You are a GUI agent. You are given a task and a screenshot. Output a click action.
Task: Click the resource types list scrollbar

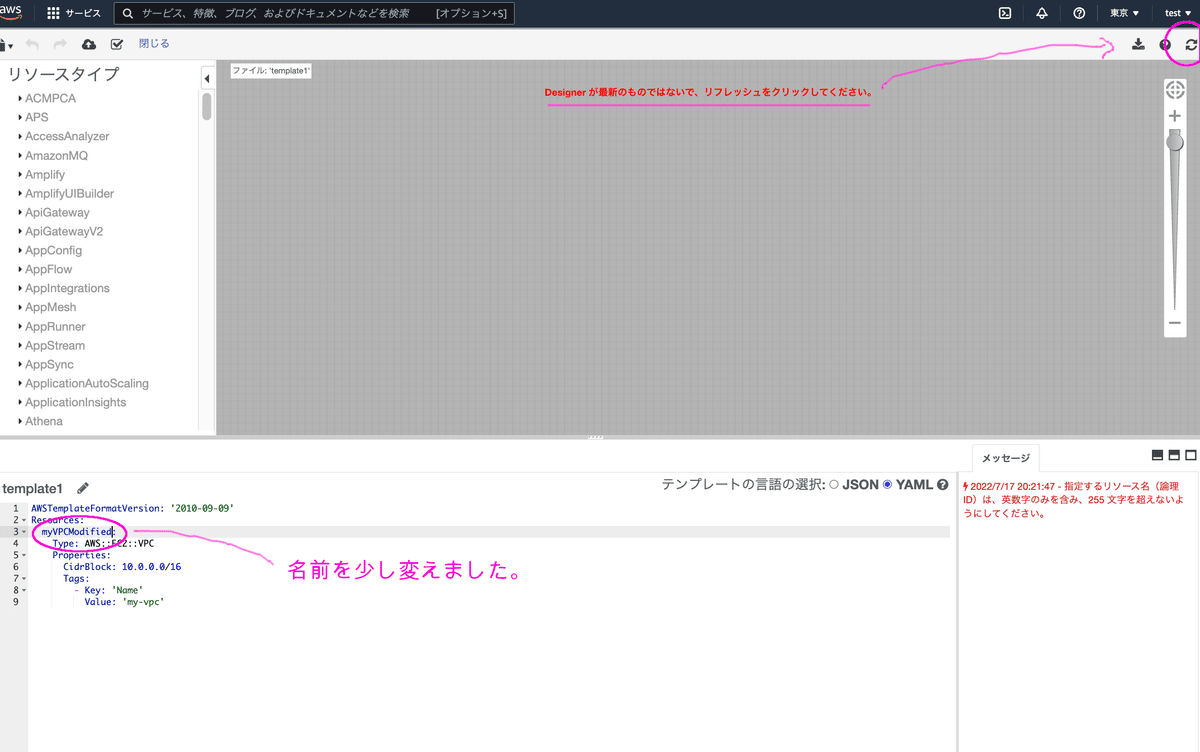point(206,106)
